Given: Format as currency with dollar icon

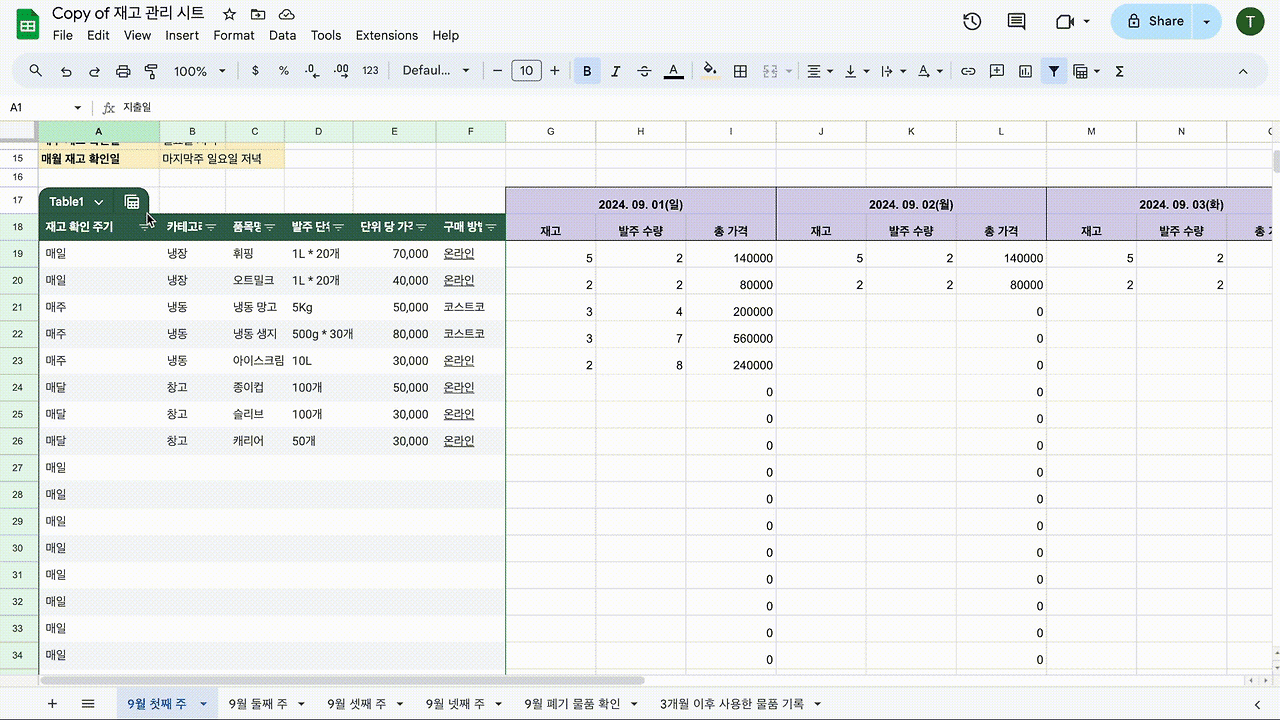Looking at the screenshot, I should 256,71.
